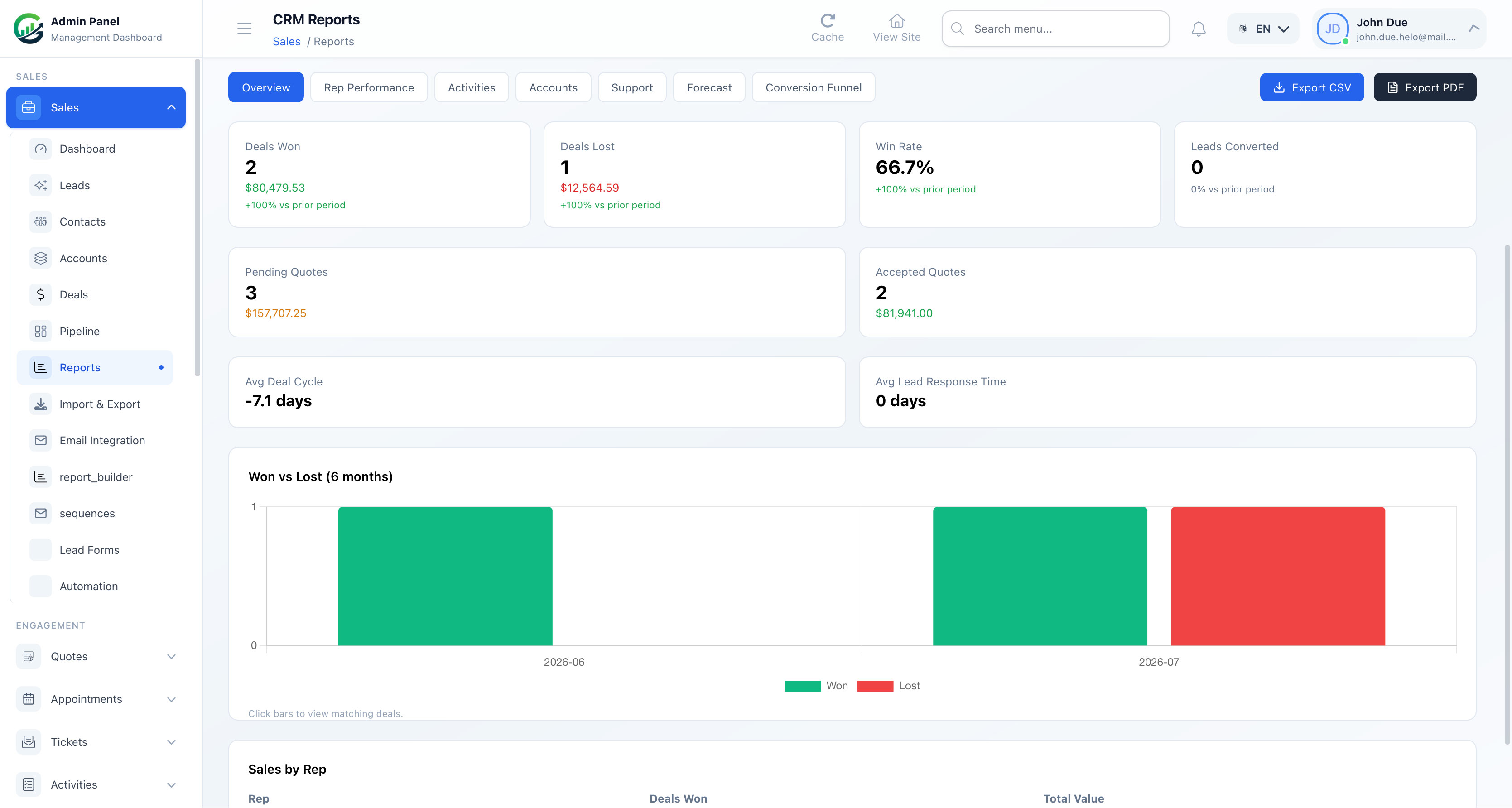1512x808 pixels.
Task: Click the Appointments calendar icon
Action: tap(28, 699)
